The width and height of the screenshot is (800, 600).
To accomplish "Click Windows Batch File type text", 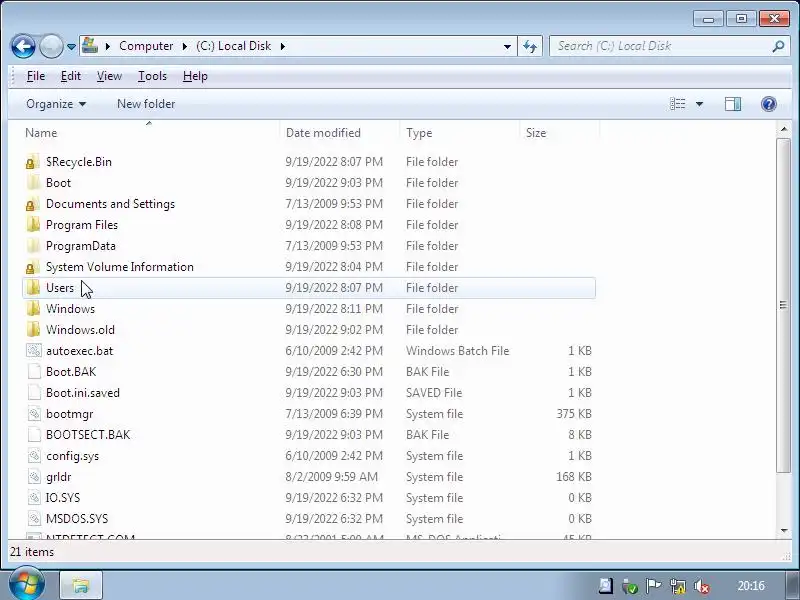I will point(458,351).
